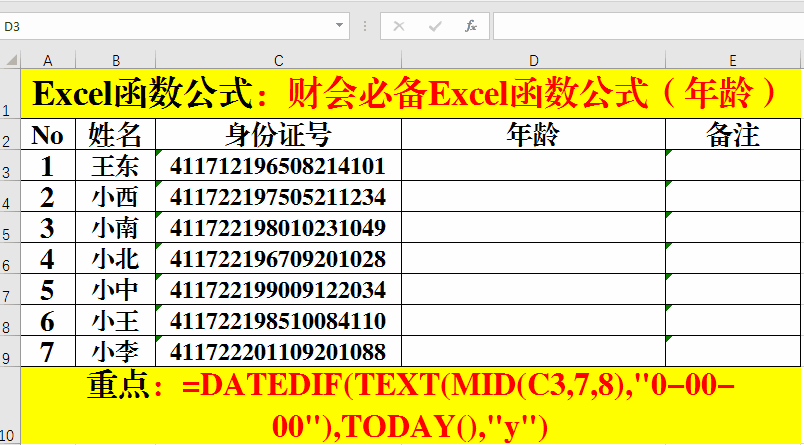804x445 pixels.
Task: Select ID cell 411722201109201088
Action: tap(278, 352)
